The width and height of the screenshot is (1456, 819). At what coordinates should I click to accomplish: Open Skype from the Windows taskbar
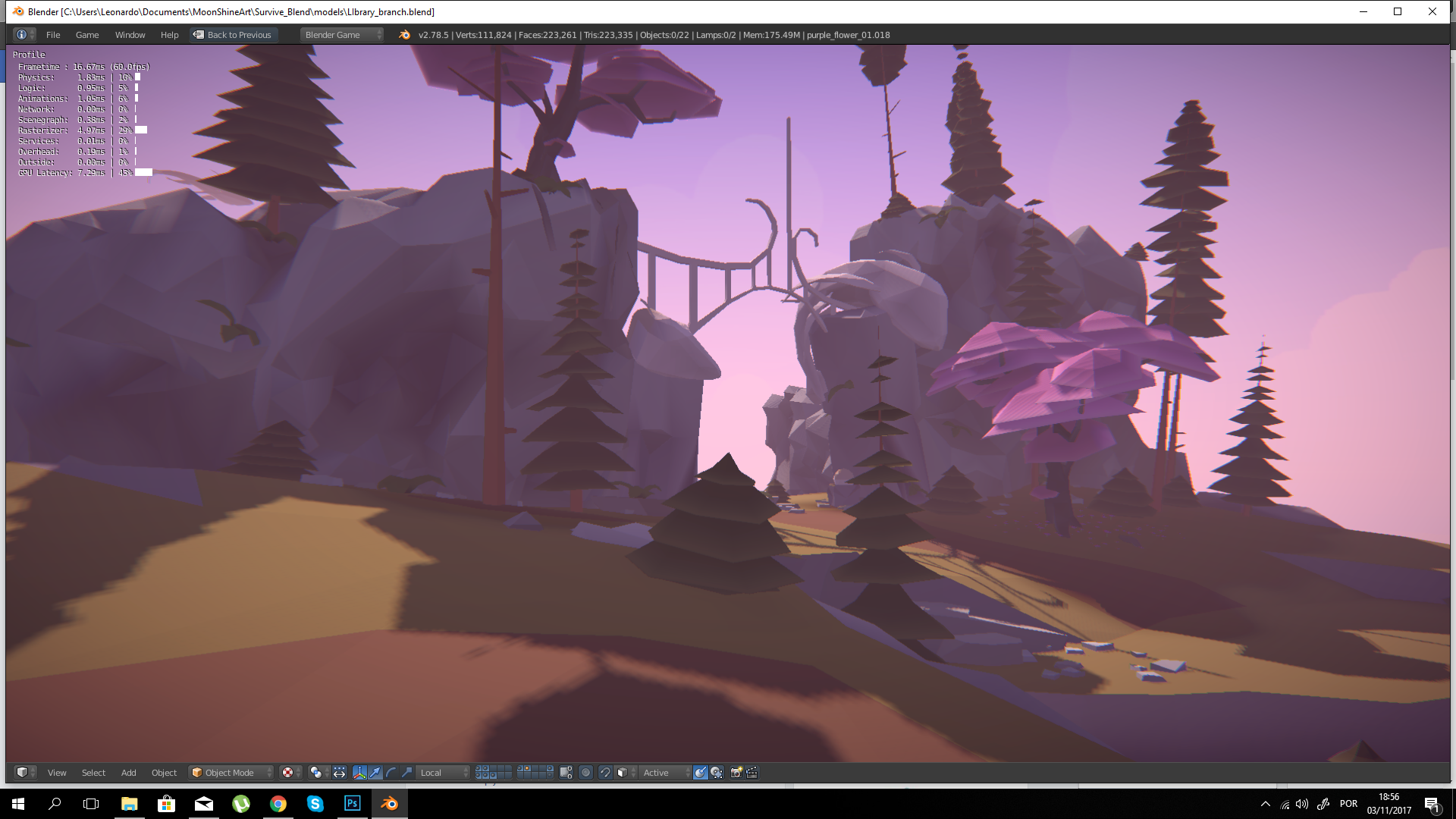tap(315, 803)
